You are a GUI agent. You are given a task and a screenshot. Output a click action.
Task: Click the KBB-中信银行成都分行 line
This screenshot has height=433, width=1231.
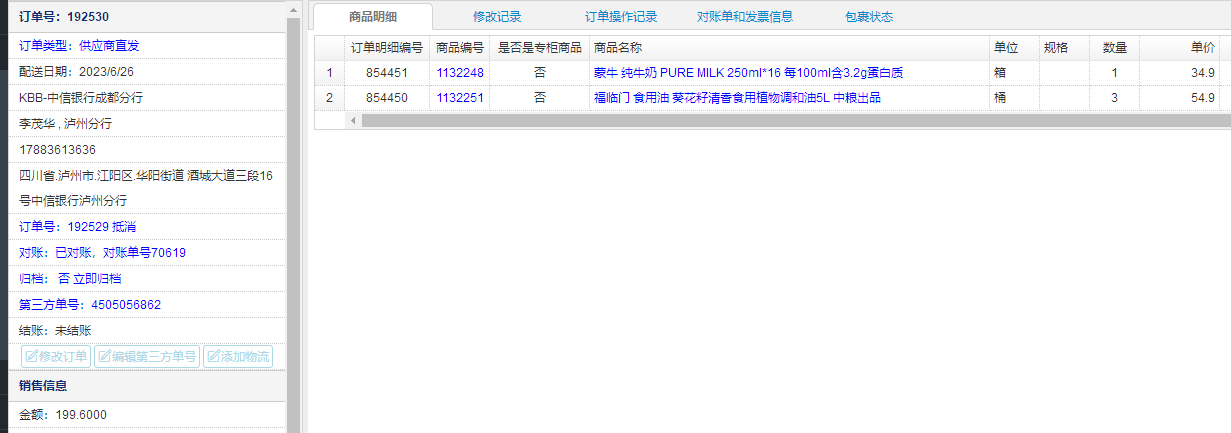tap(147, 97)
